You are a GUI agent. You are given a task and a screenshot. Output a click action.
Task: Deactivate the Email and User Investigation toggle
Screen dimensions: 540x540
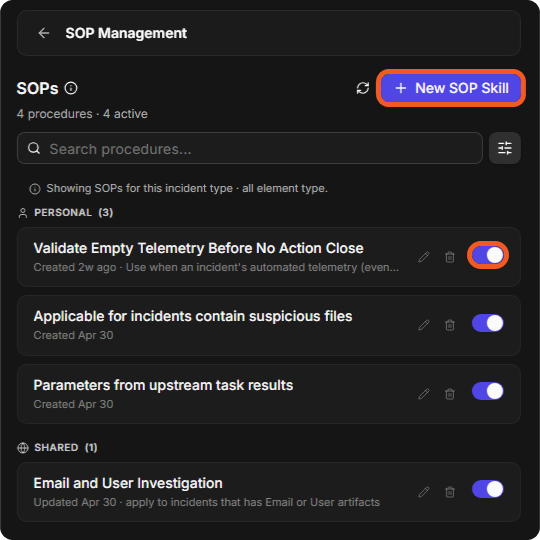[488, 489]
